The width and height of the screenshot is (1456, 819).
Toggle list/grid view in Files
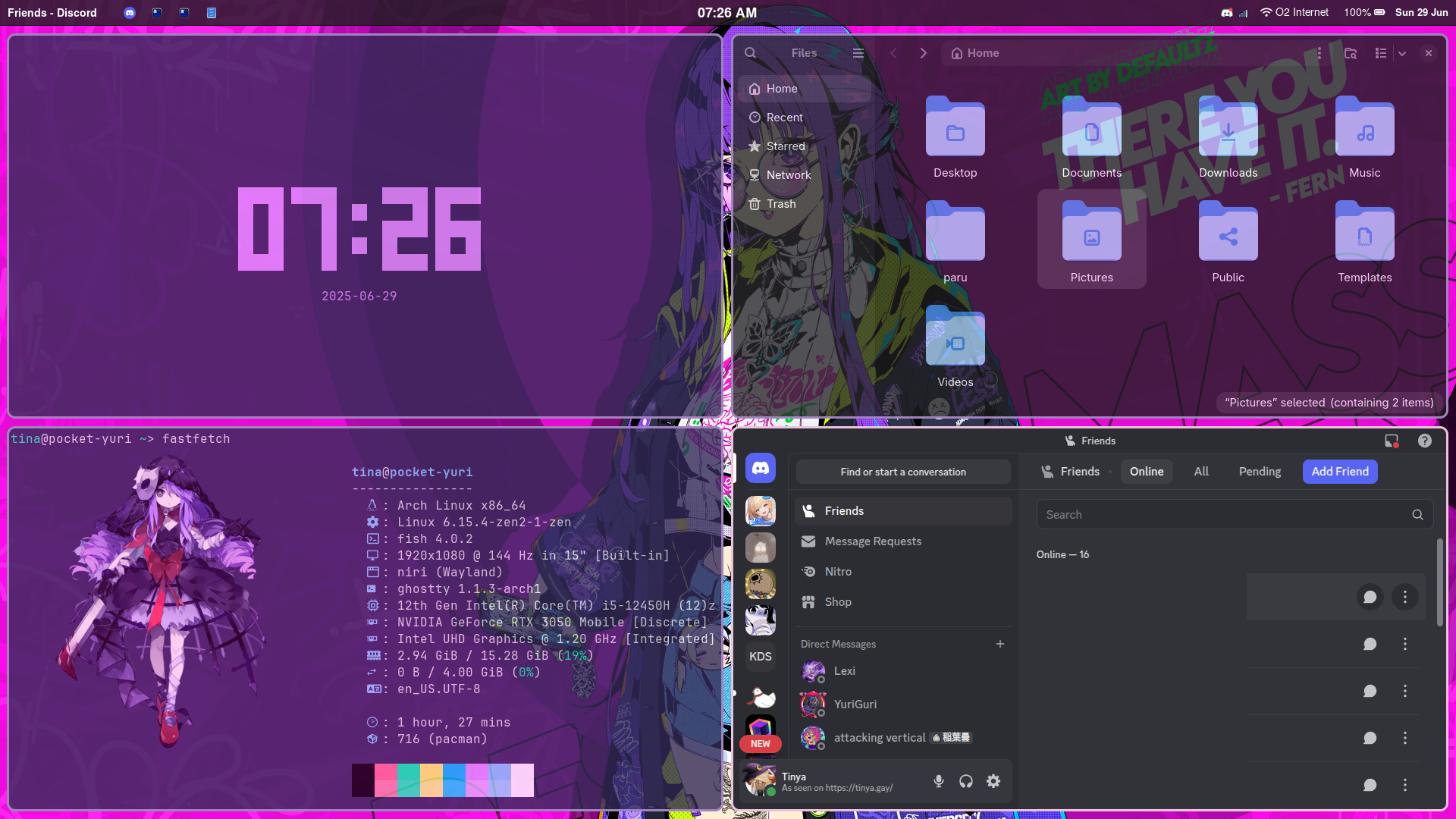pos(1380,53)
